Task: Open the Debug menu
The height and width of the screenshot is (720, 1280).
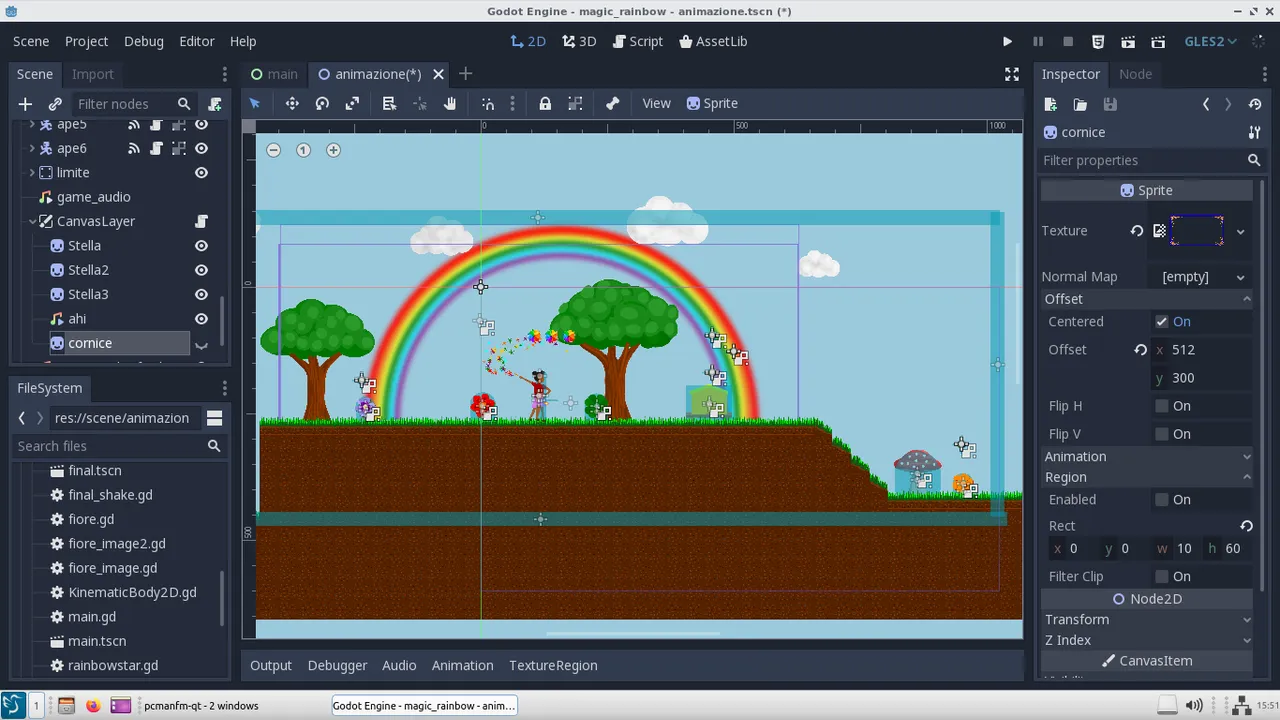Action: coord(144,41)
